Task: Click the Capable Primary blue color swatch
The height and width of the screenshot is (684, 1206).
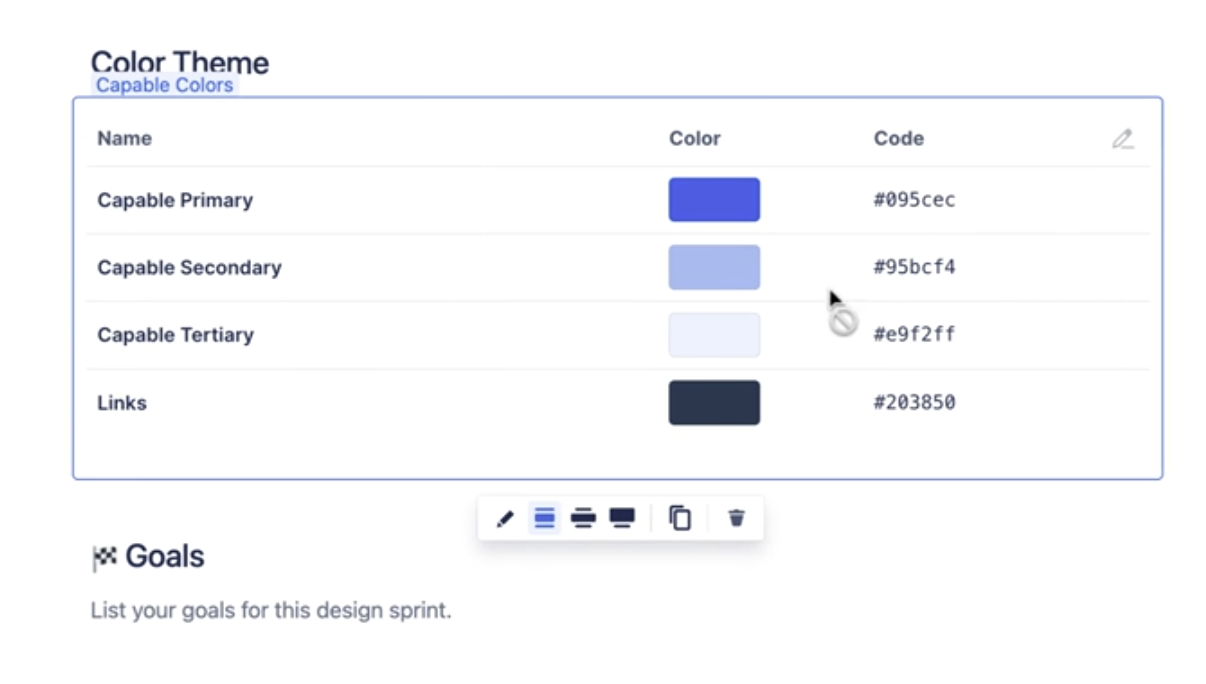Action: pyautogui.click(x=714, y=200)
